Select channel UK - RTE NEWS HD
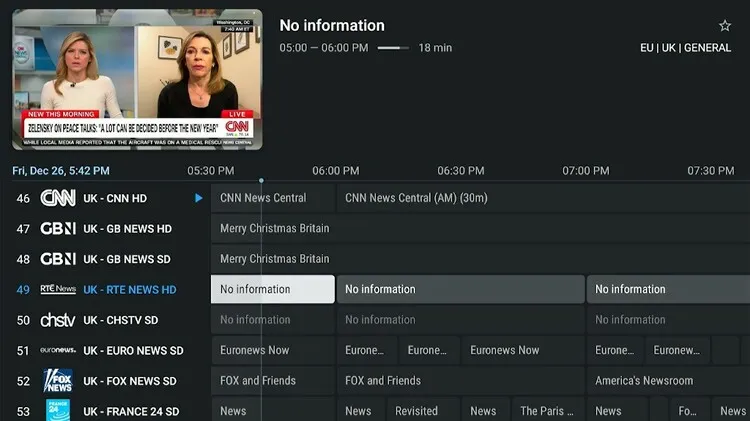The height and width of the screenshot is (421, 750). 130,289
